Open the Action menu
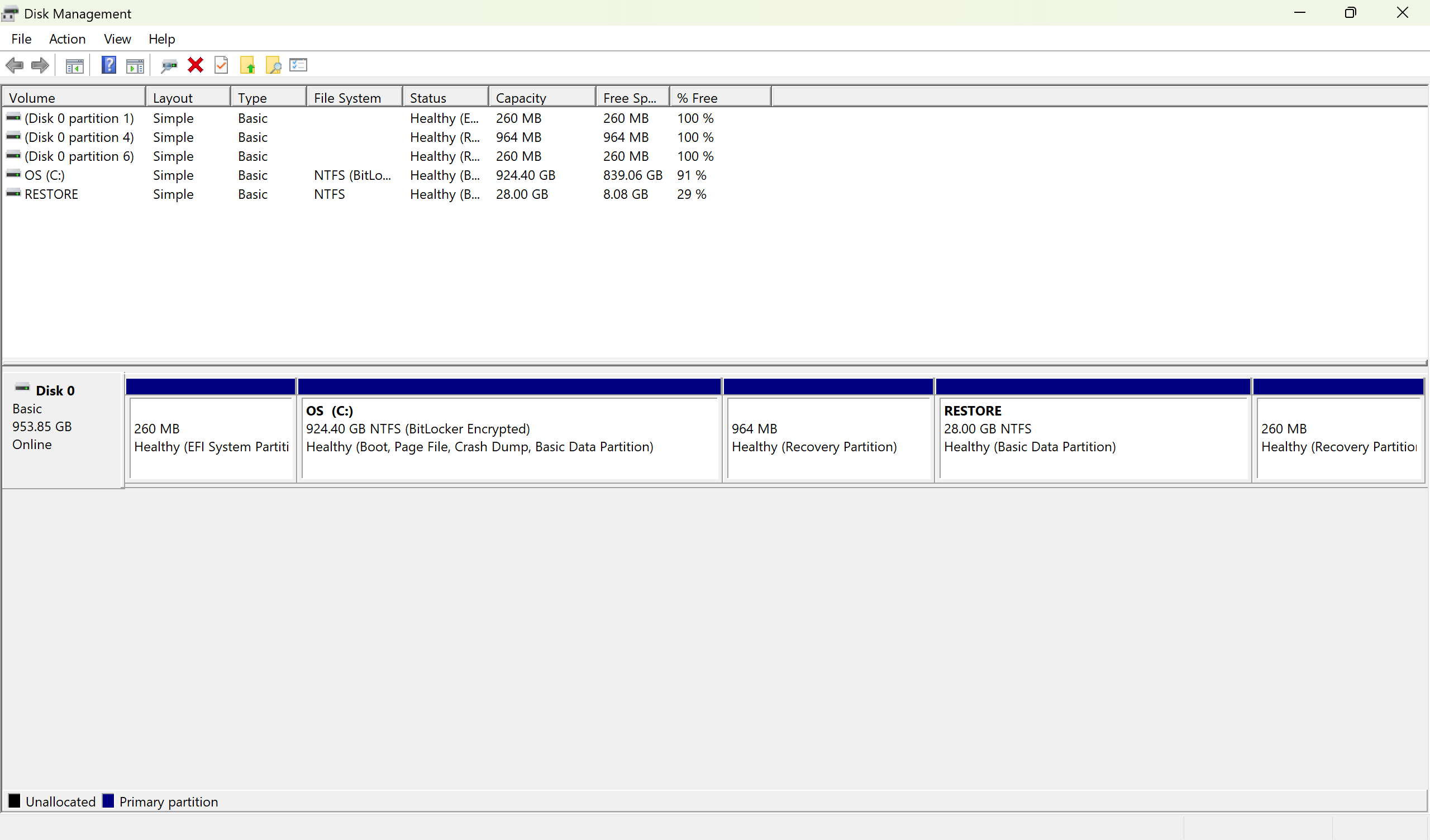This screenshot has height=840, width=1430. 67,39
